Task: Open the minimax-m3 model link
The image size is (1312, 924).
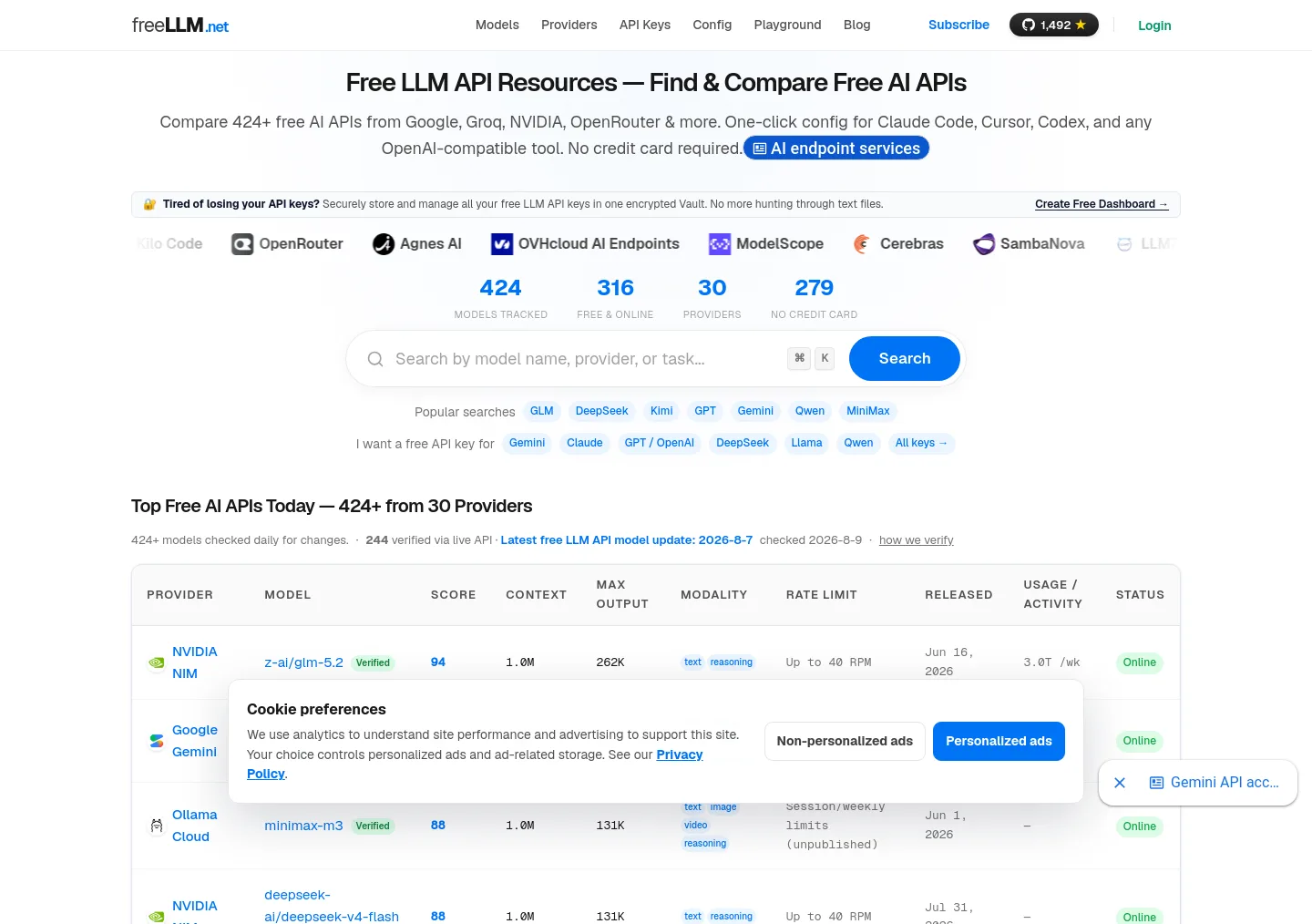Action: pyautogui.click(x=304, y=826)
